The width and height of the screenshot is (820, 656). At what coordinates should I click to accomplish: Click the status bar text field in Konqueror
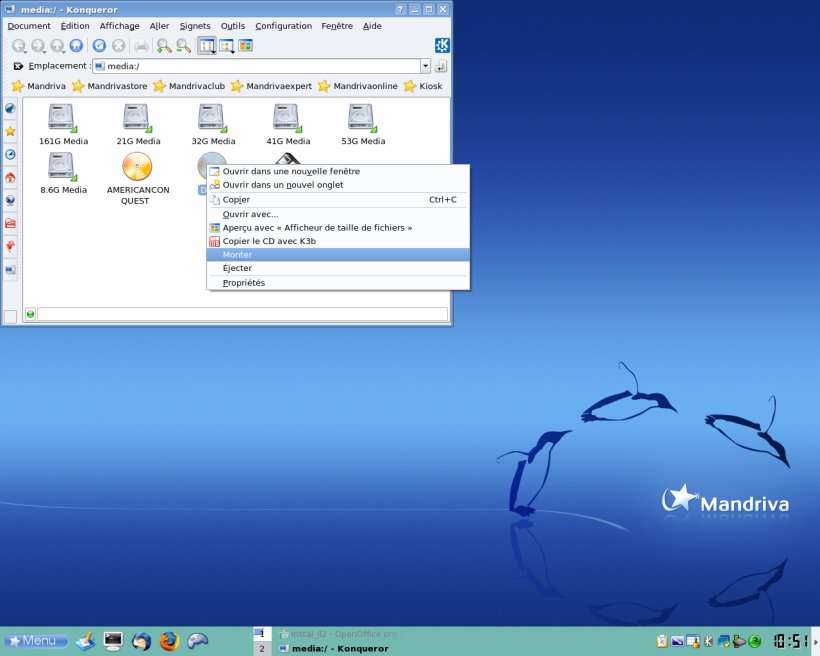click(243, 314)
